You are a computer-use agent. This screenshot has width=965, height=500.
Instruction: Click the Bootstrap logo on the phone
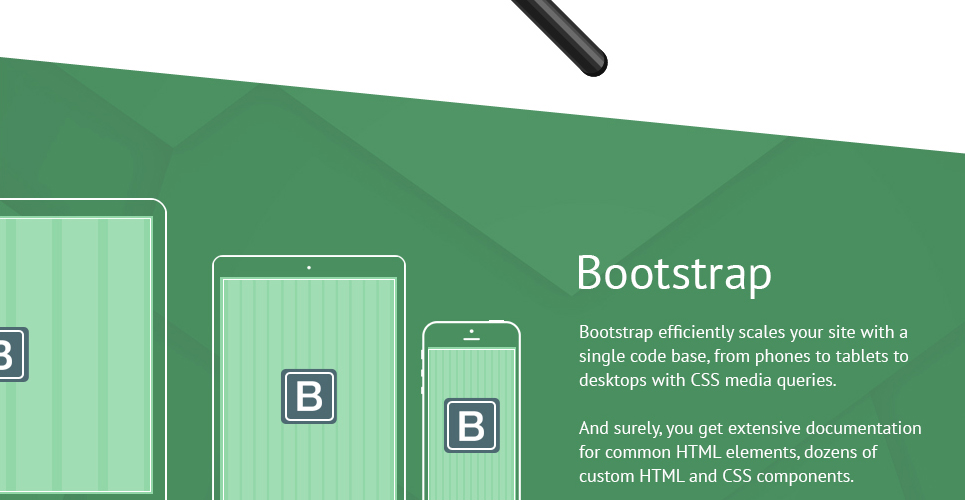[472, 425]
